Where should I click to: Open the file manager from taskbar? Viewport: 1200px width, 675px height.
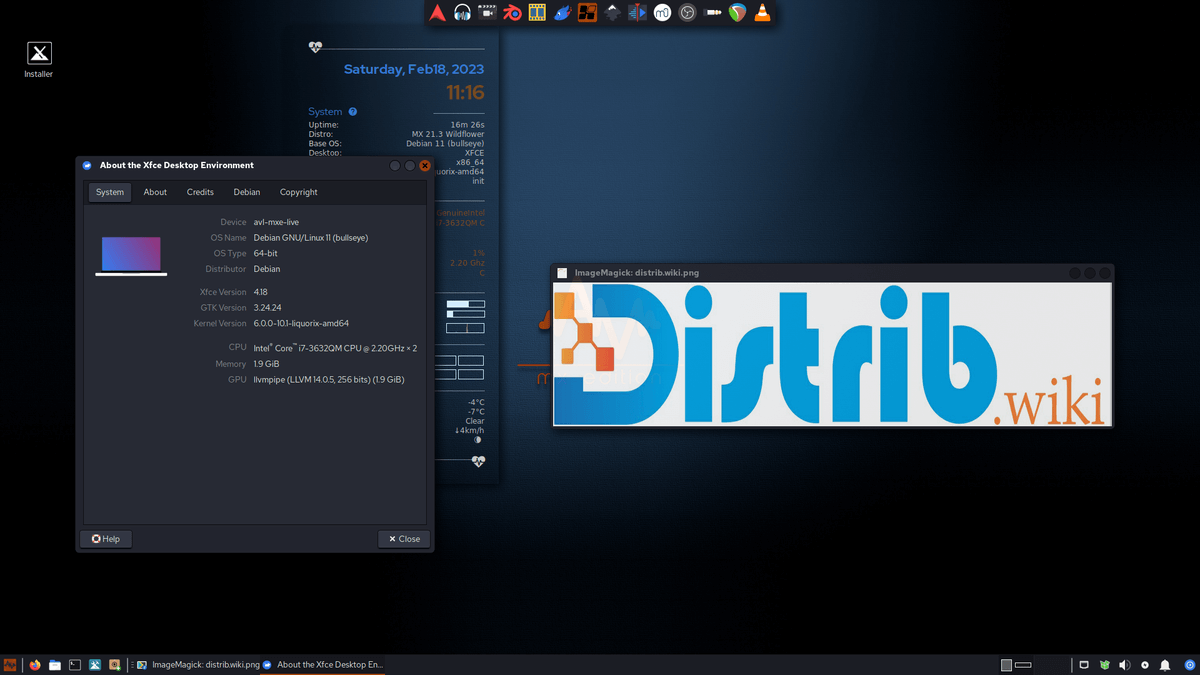click(x=55, y=665)
